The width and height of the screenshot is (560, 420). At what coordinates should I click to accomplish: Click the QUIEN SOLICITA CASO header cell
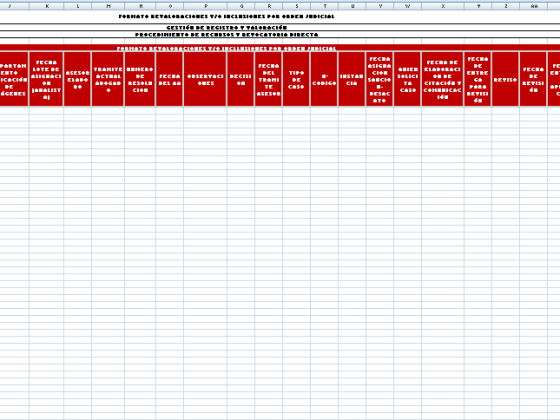(x=408, y=79)
